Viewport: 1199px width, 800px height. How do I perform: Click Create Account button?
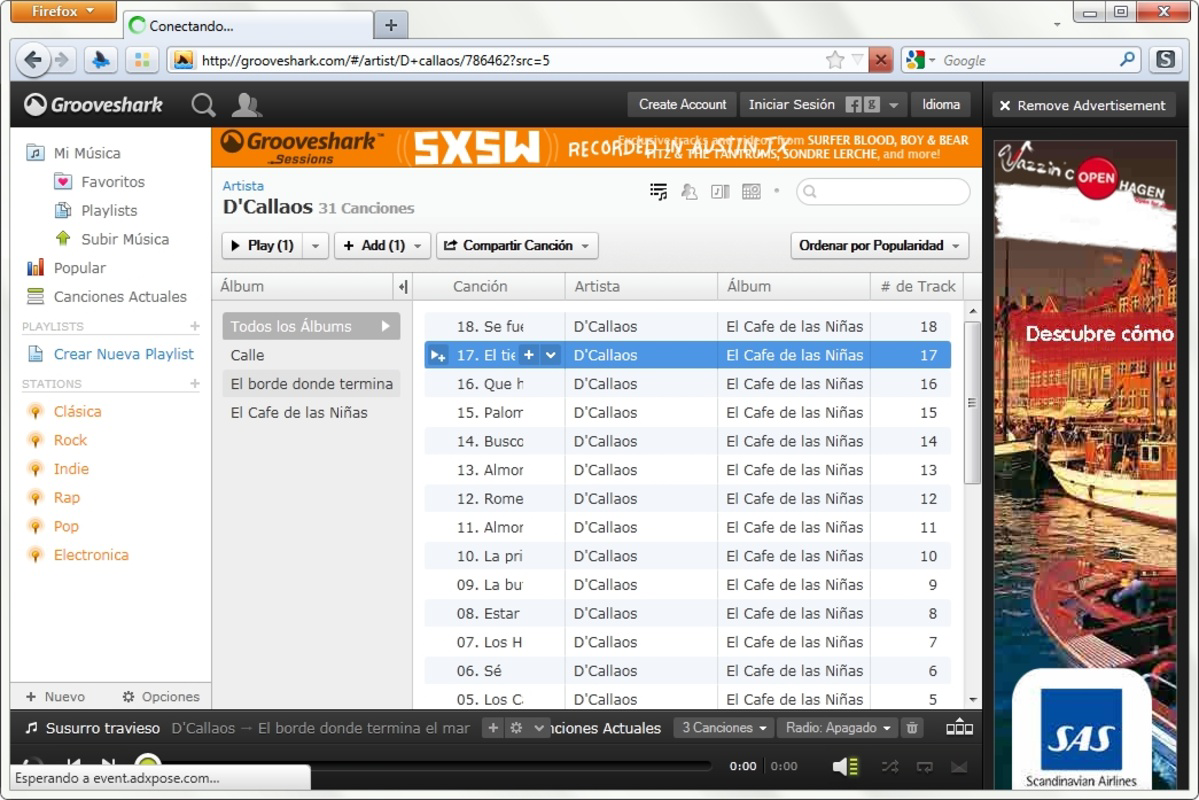(x=682, y=105)
